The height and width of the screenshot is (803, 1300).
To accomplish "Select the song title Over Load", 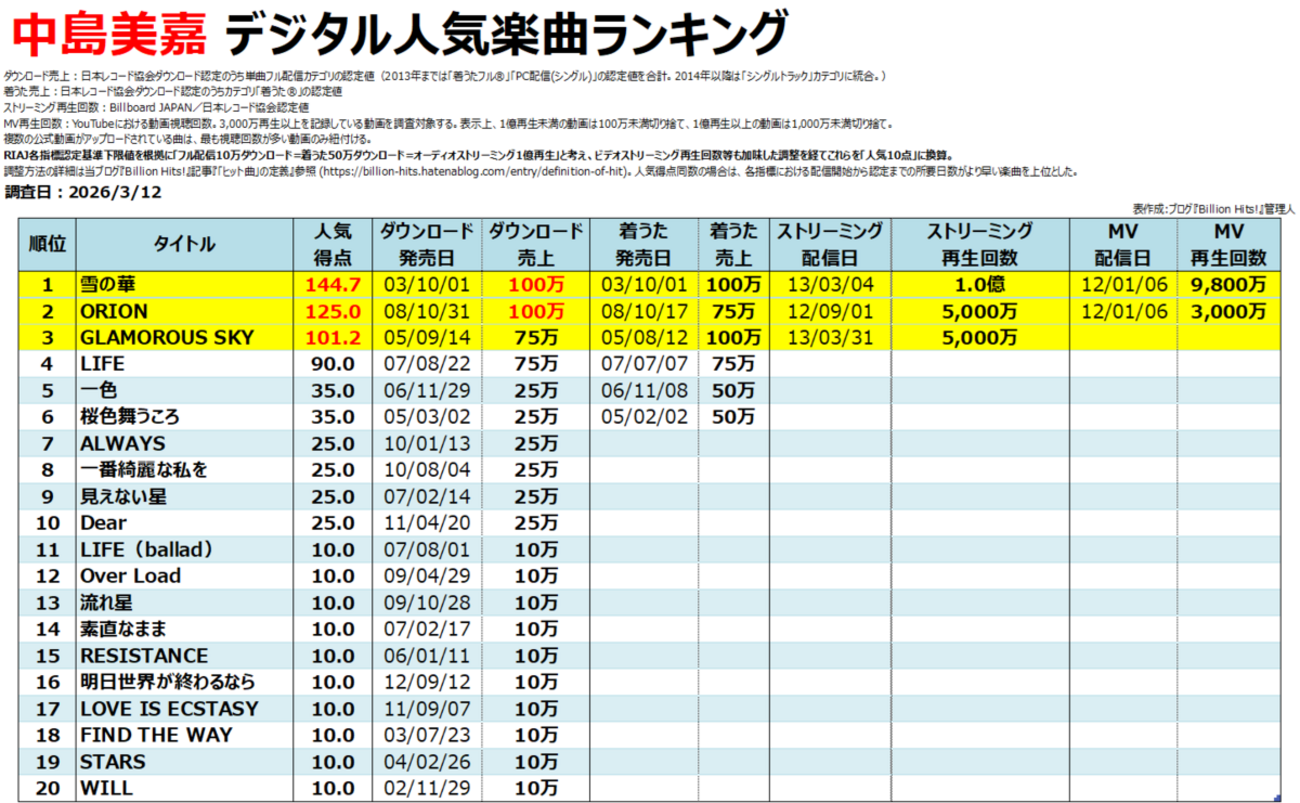I will click(131, 576).
